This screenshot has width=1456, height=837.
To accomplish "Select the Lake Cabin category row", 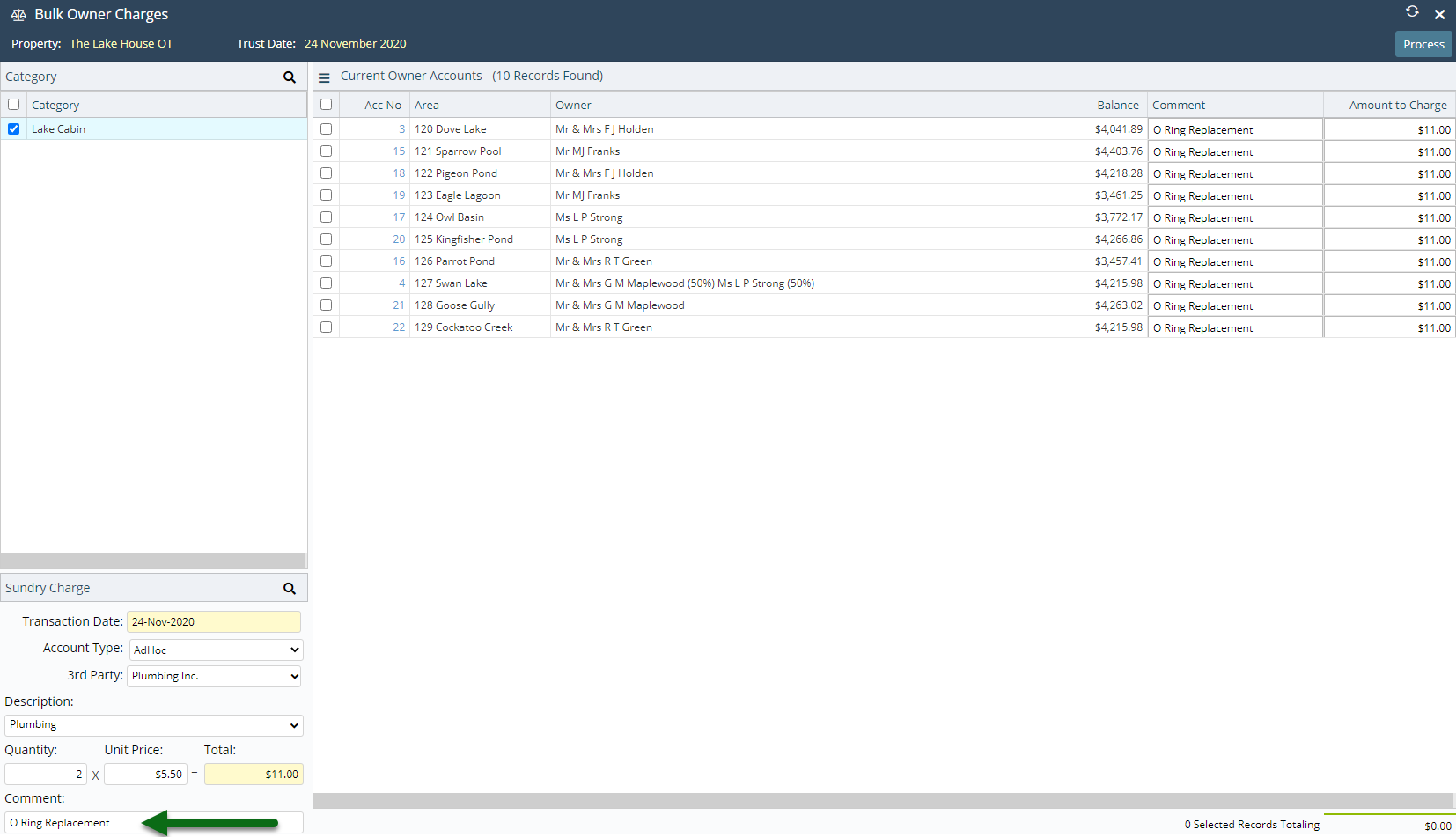I will point(154,128).
